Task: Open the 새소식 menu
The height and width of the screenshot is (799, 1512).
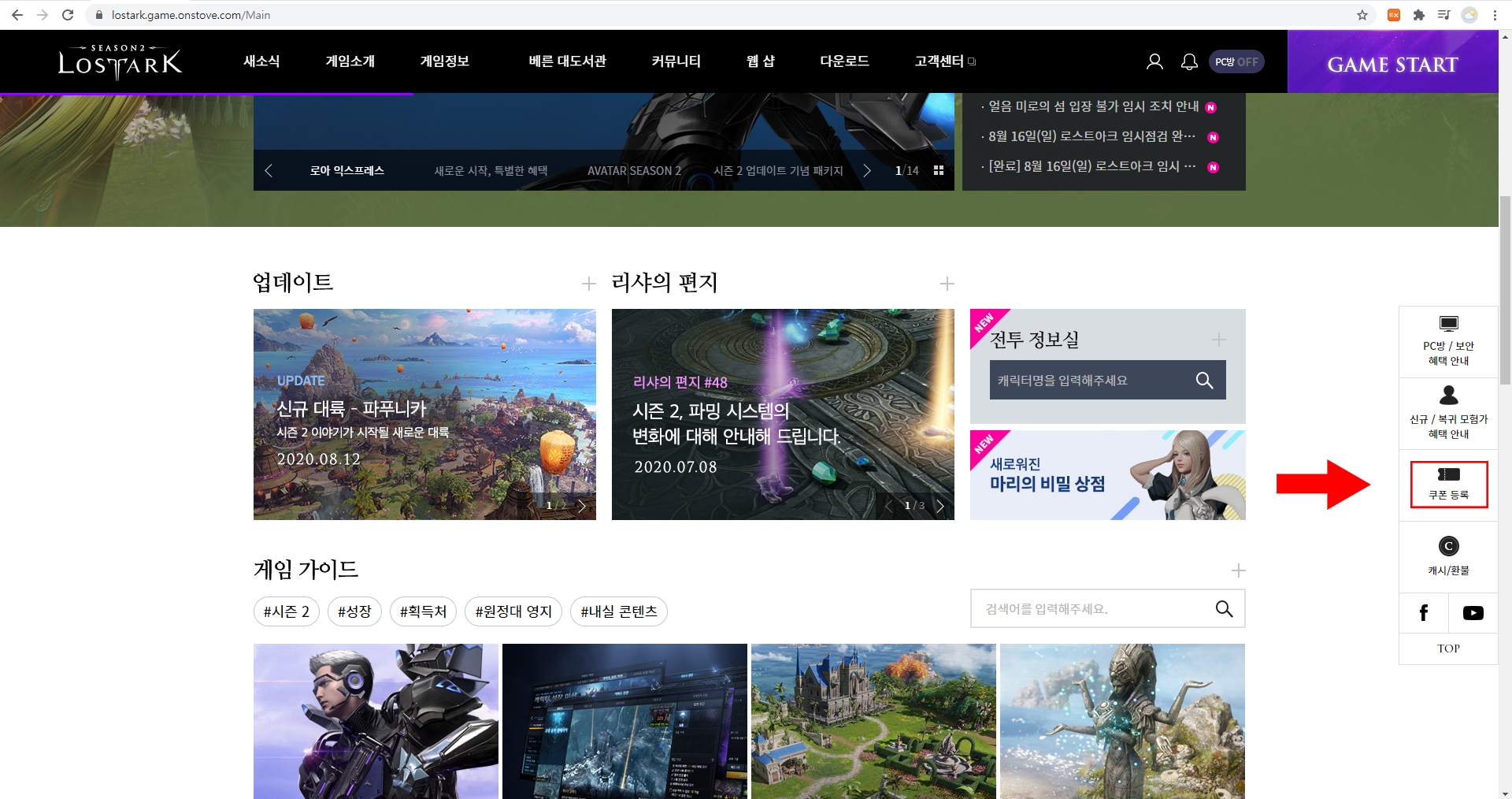Action: click(261, 61)
